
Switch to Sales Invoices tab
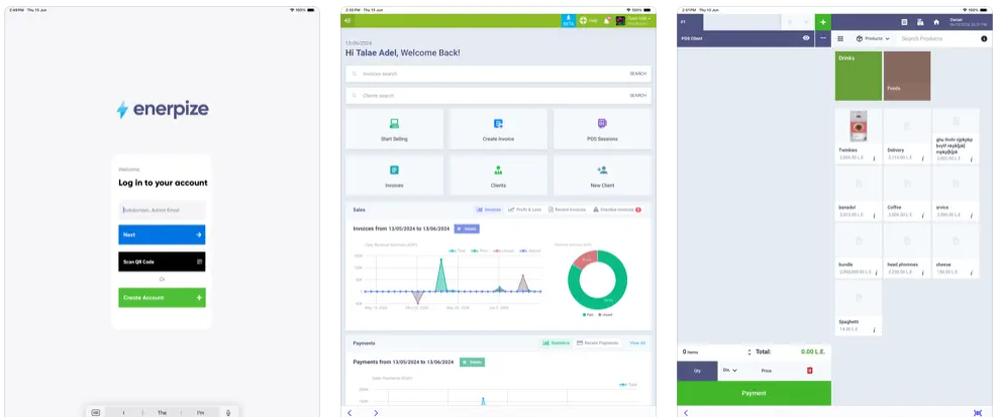tap(489, 209)
